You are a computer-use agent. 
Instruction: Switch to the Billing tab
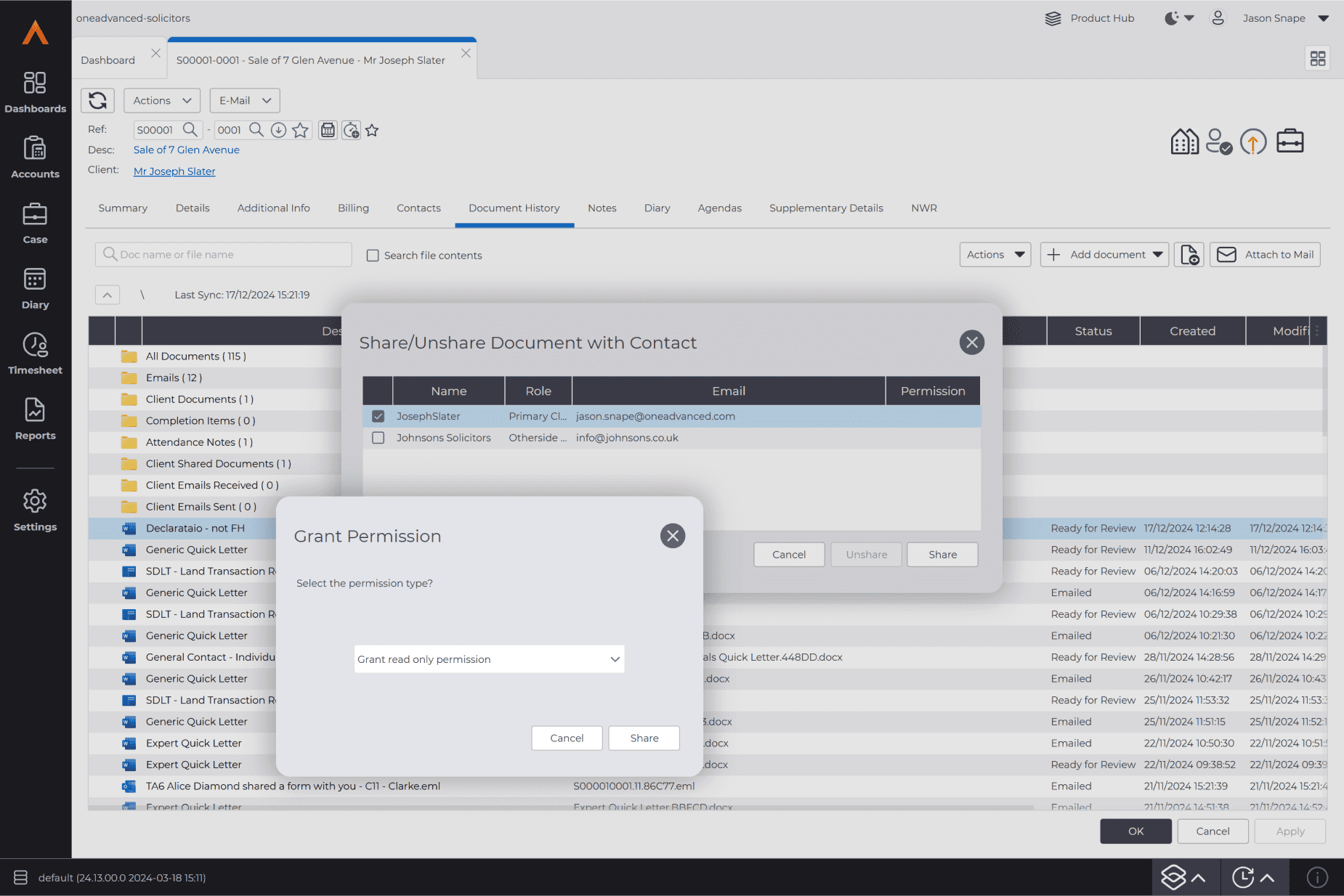coord(353,208)
